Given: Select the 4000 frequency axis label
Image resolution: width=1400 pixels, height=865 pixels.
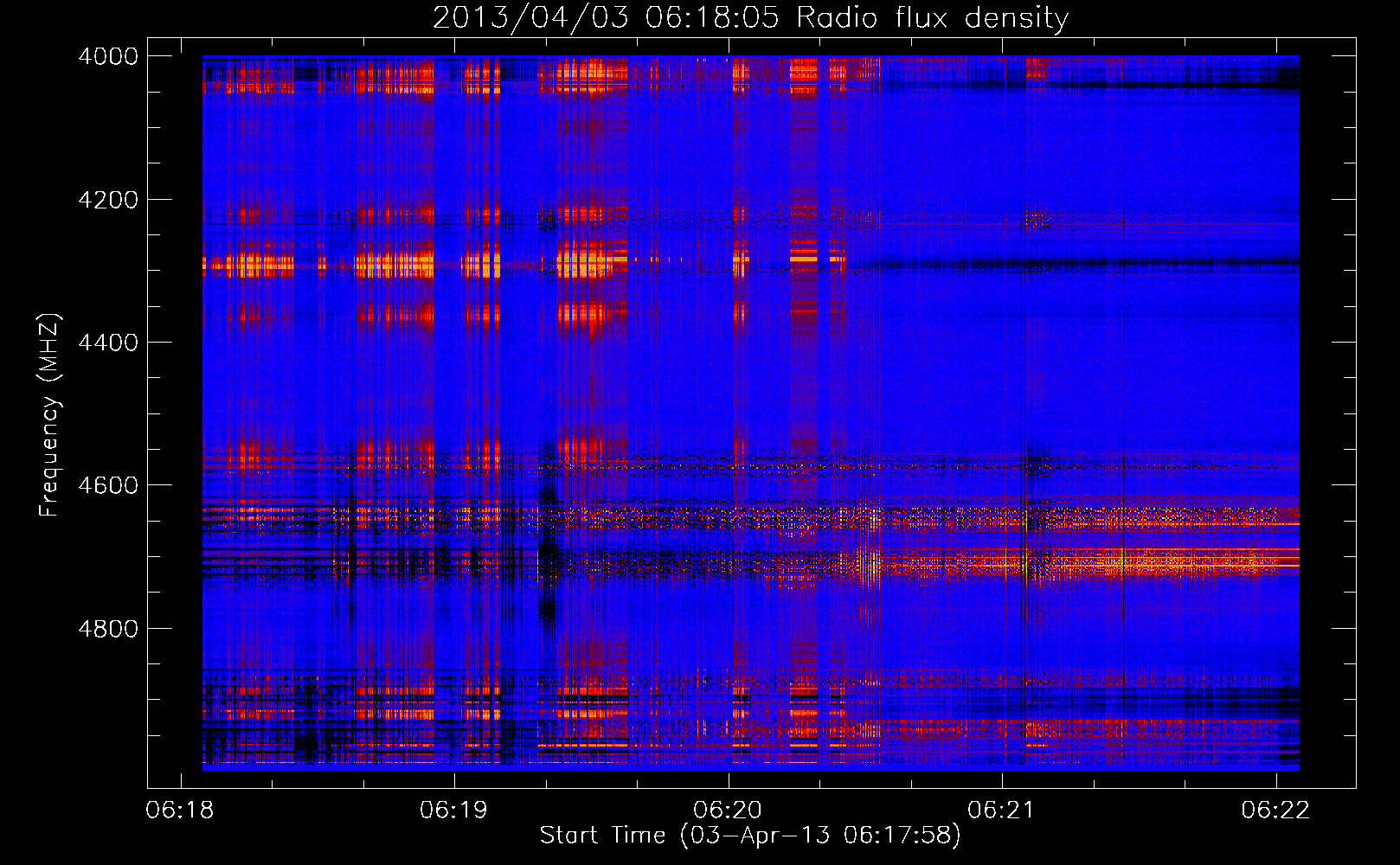Looking at the screenshot, I should click(x=108, y=56).
